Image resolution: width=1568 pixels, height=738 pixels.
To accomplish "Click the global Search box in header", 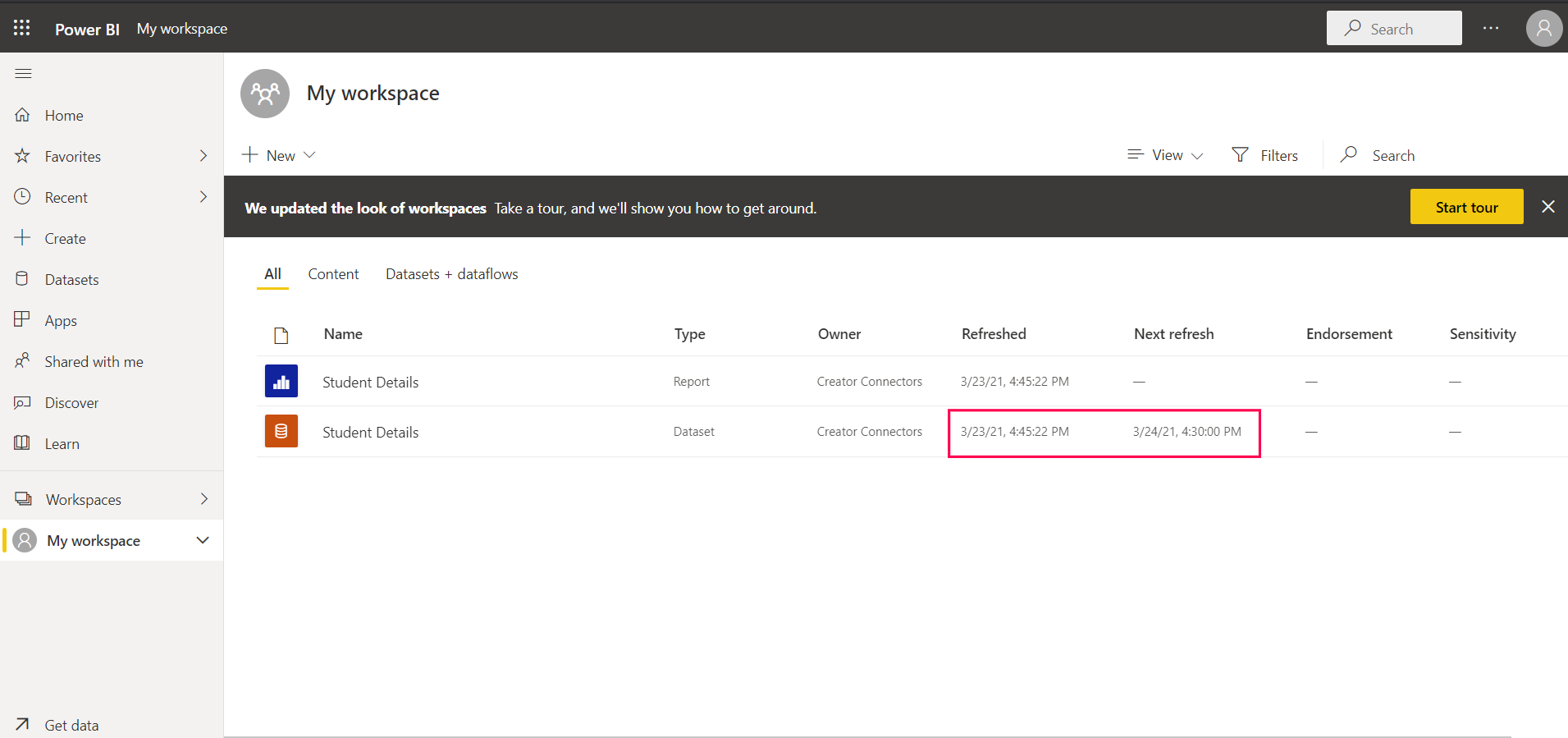I will pyautogui.click(x=1394, y=28).
